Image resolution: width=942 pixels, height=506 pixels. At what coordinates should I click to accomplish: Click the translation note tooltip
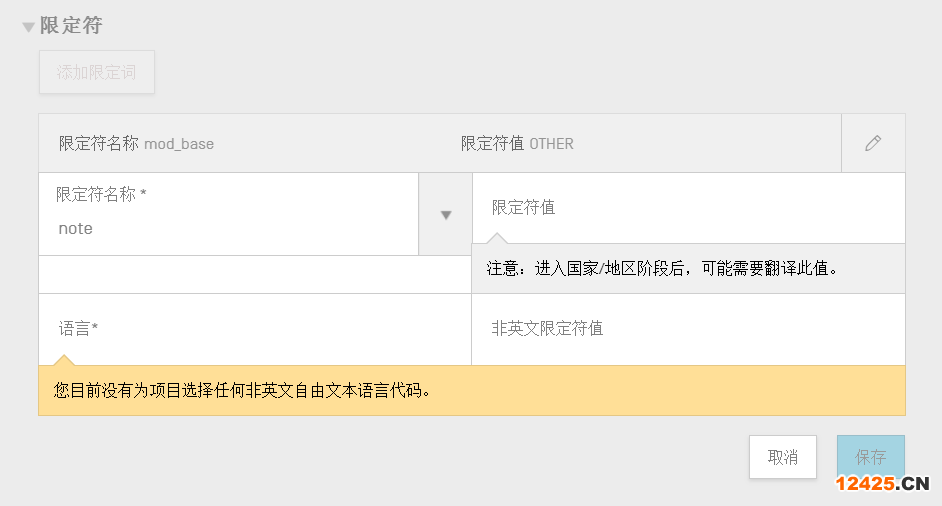[688, 269]
